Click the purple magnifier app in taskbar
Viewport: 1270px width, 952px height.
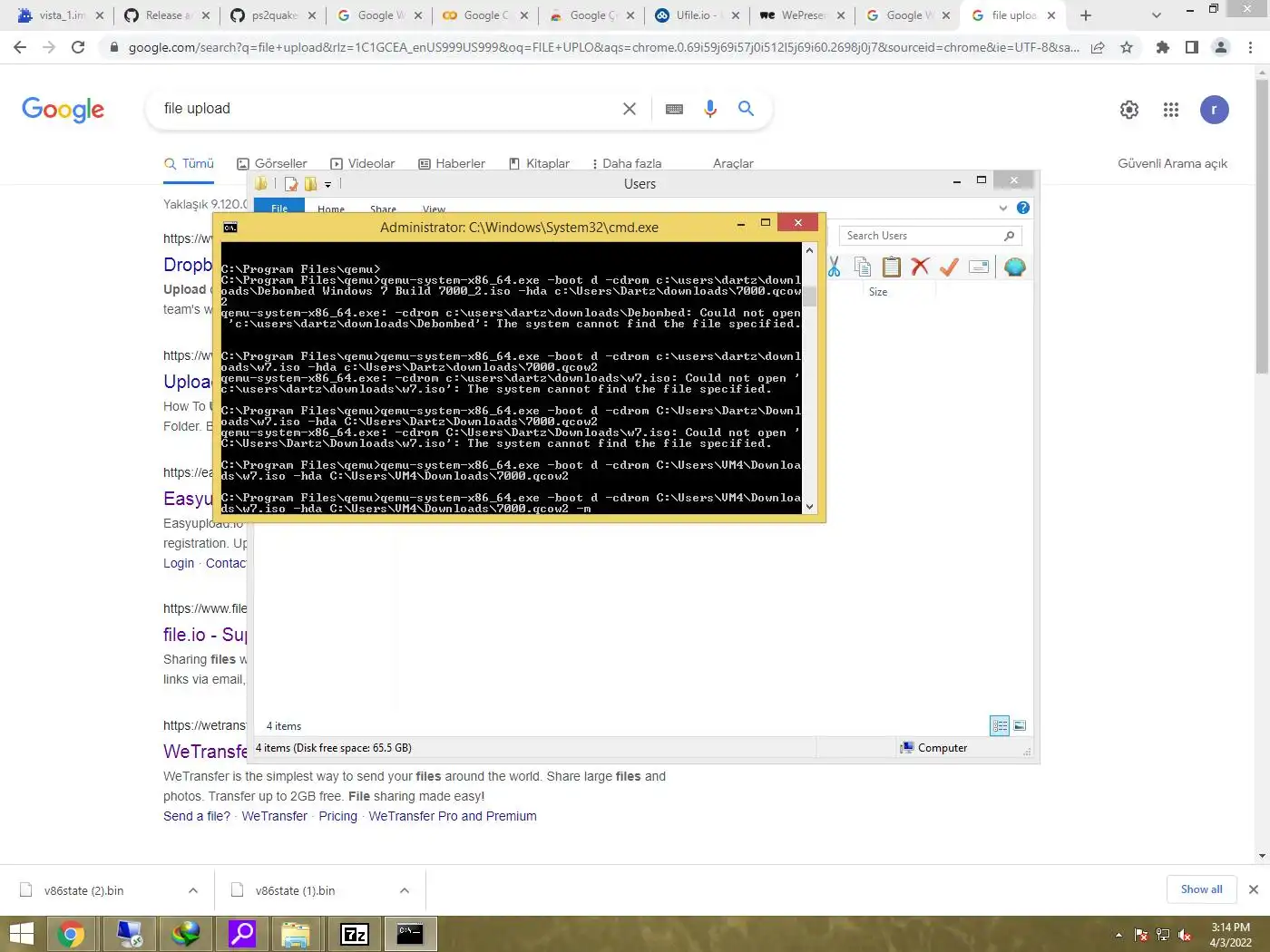coord(242,934)
